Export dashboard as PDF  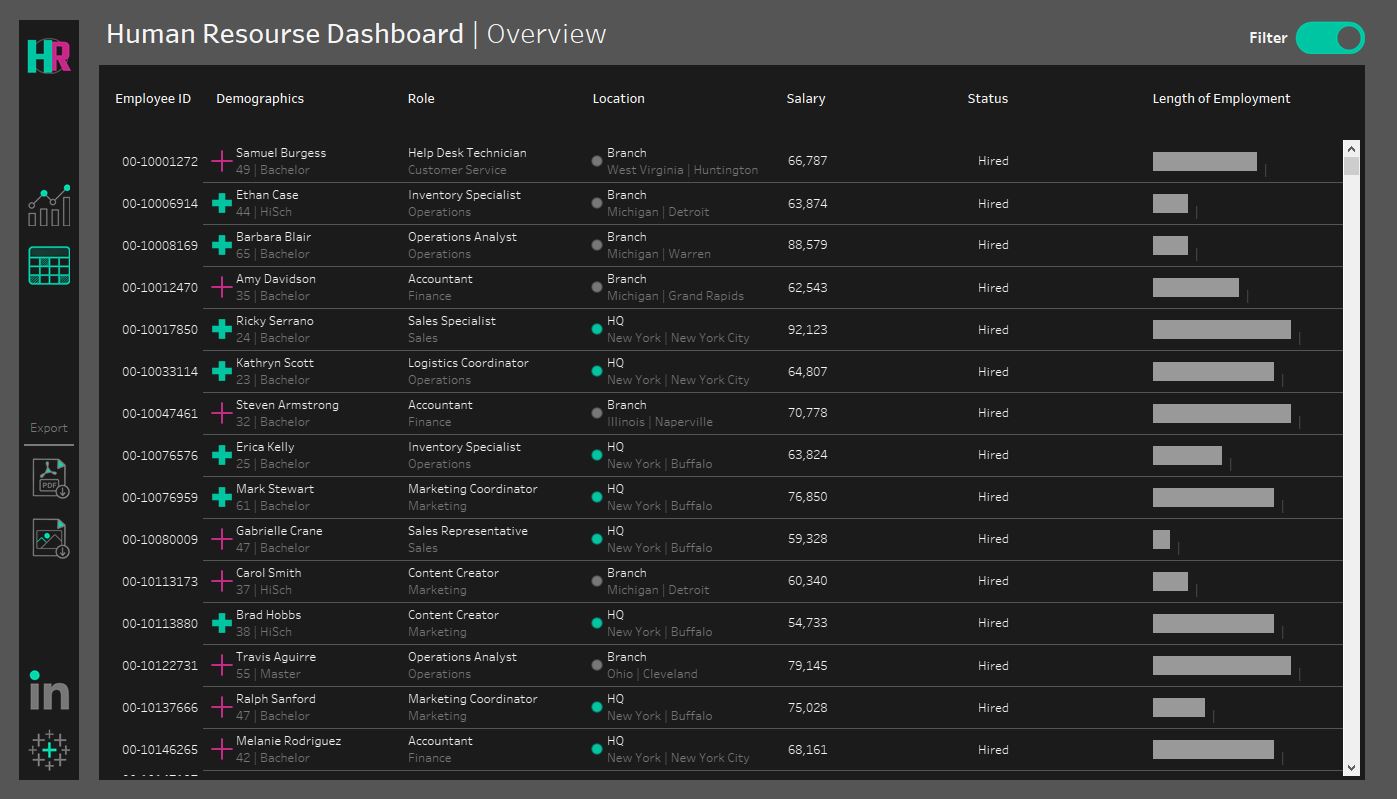pos(49,478)
